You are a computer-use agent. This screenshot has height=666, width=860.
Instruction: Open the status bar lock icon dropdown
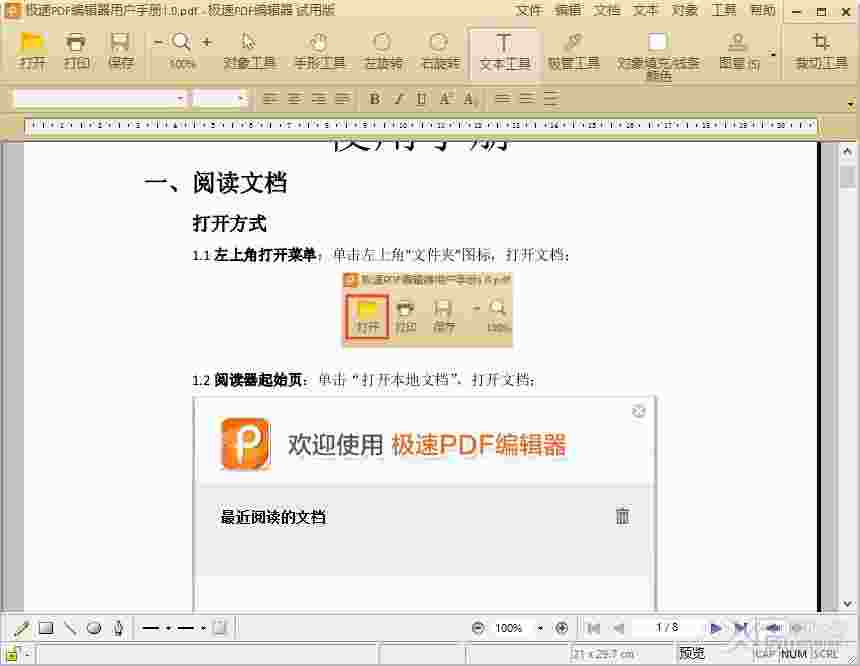pyautogui.click(x=27, y=654)
